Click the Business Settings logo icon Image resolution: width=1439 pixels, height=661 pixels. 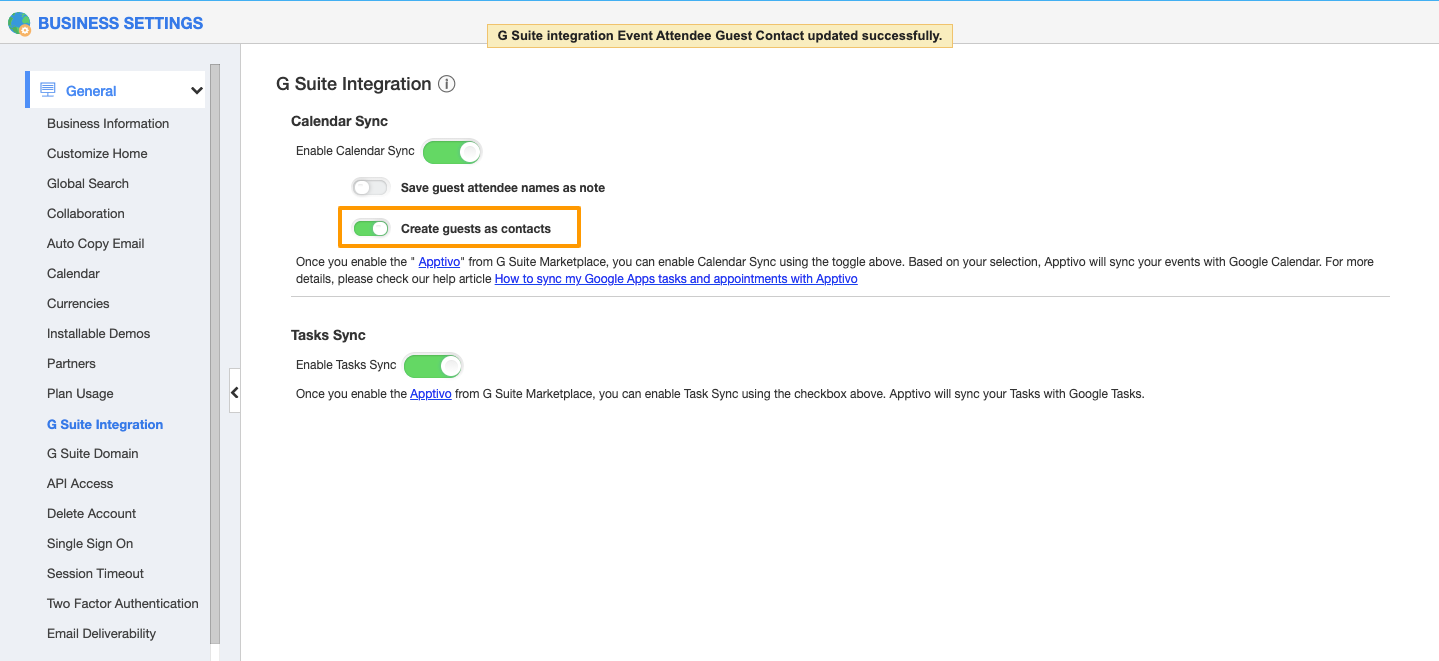click(x=19, y=23)
